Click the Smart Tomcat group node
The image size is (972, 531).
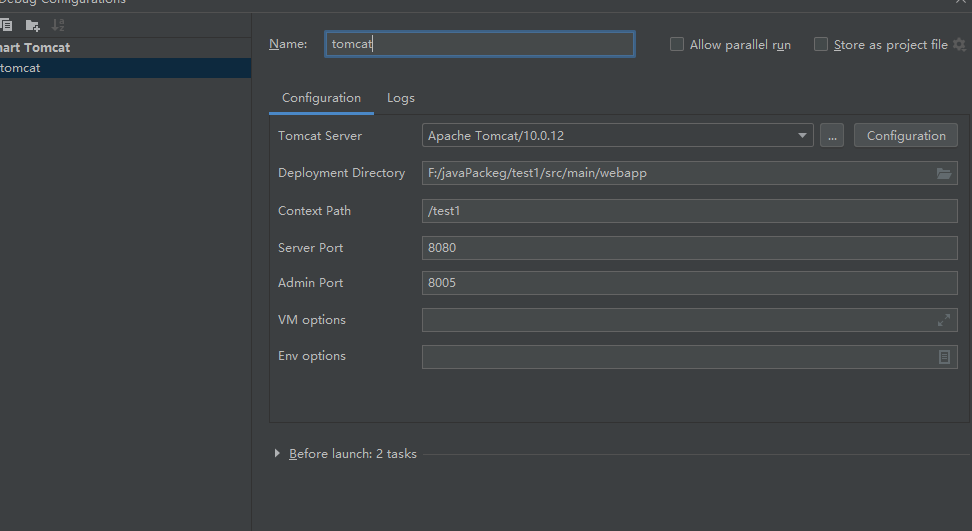[35, 48]
